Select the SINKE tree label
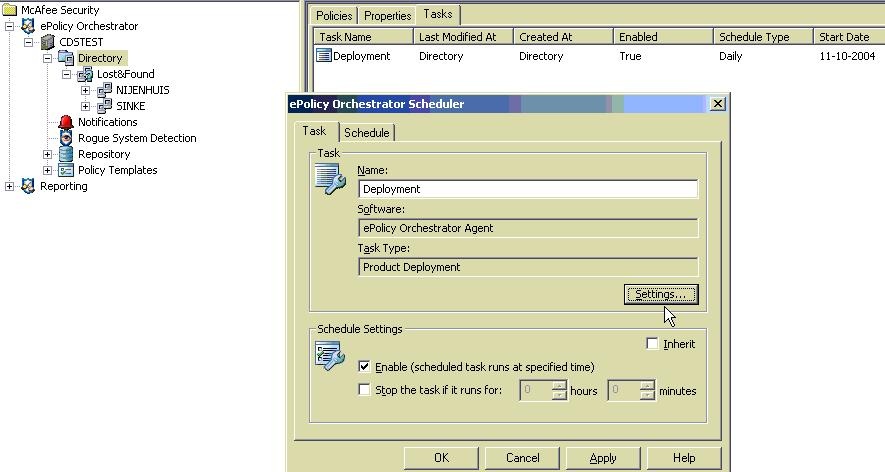Viewport: 885px width, 472px height. pos(130,106)
